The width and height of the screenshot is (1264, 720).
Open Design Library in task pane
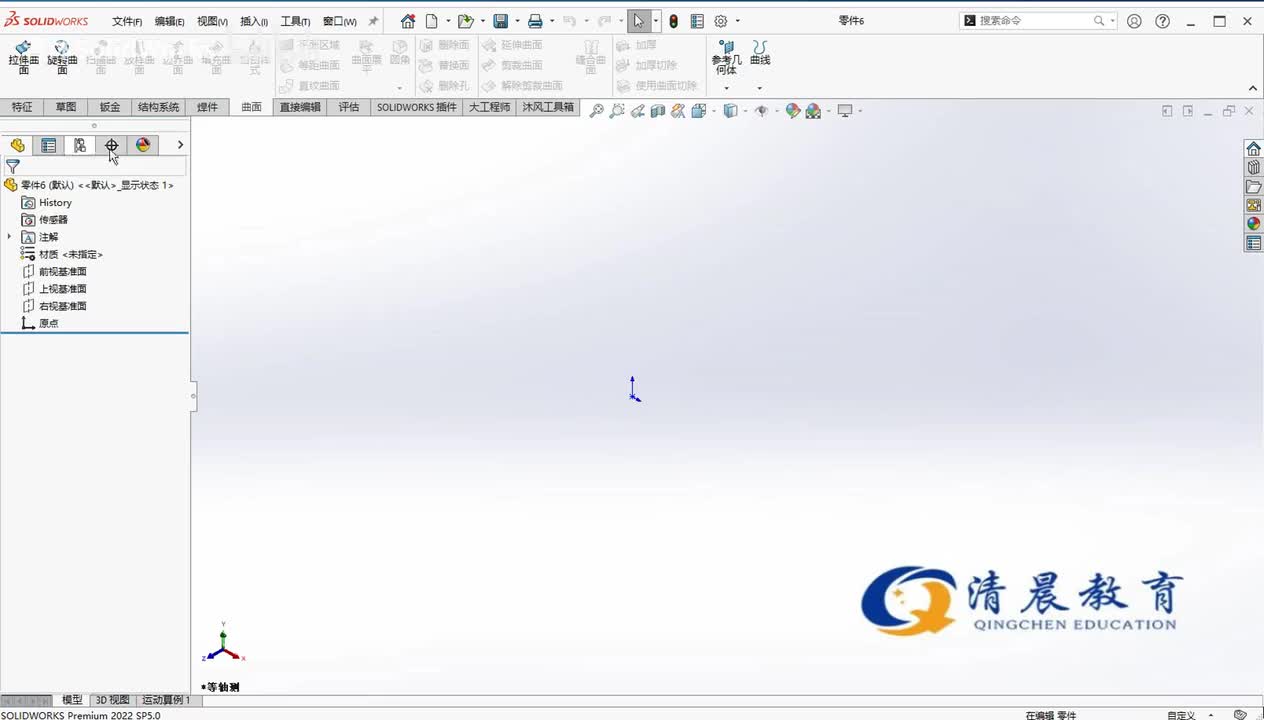[x=1253, y=167]
